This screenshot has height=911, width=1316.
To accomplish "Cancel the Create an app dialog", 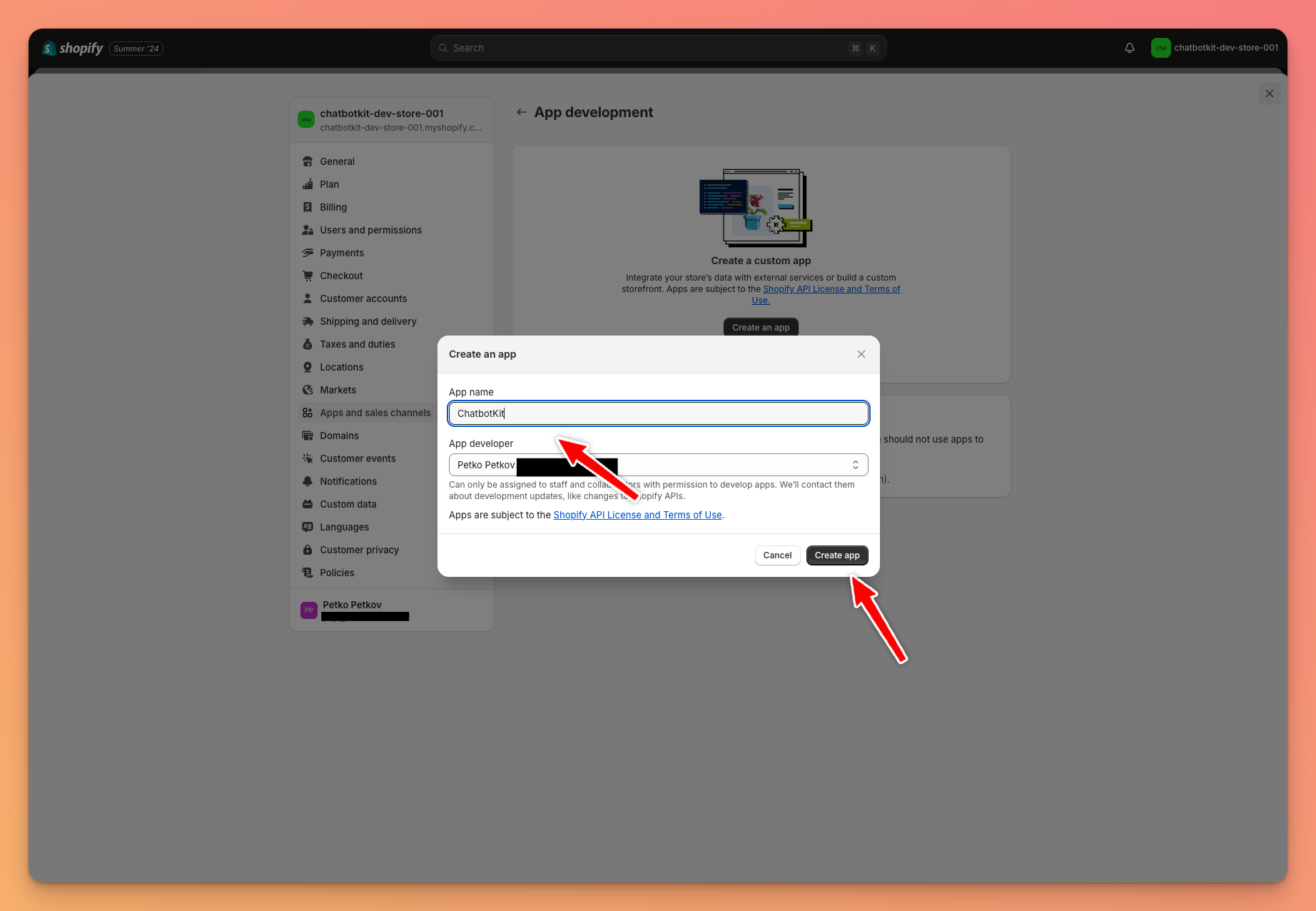I will tap(777, 555).
